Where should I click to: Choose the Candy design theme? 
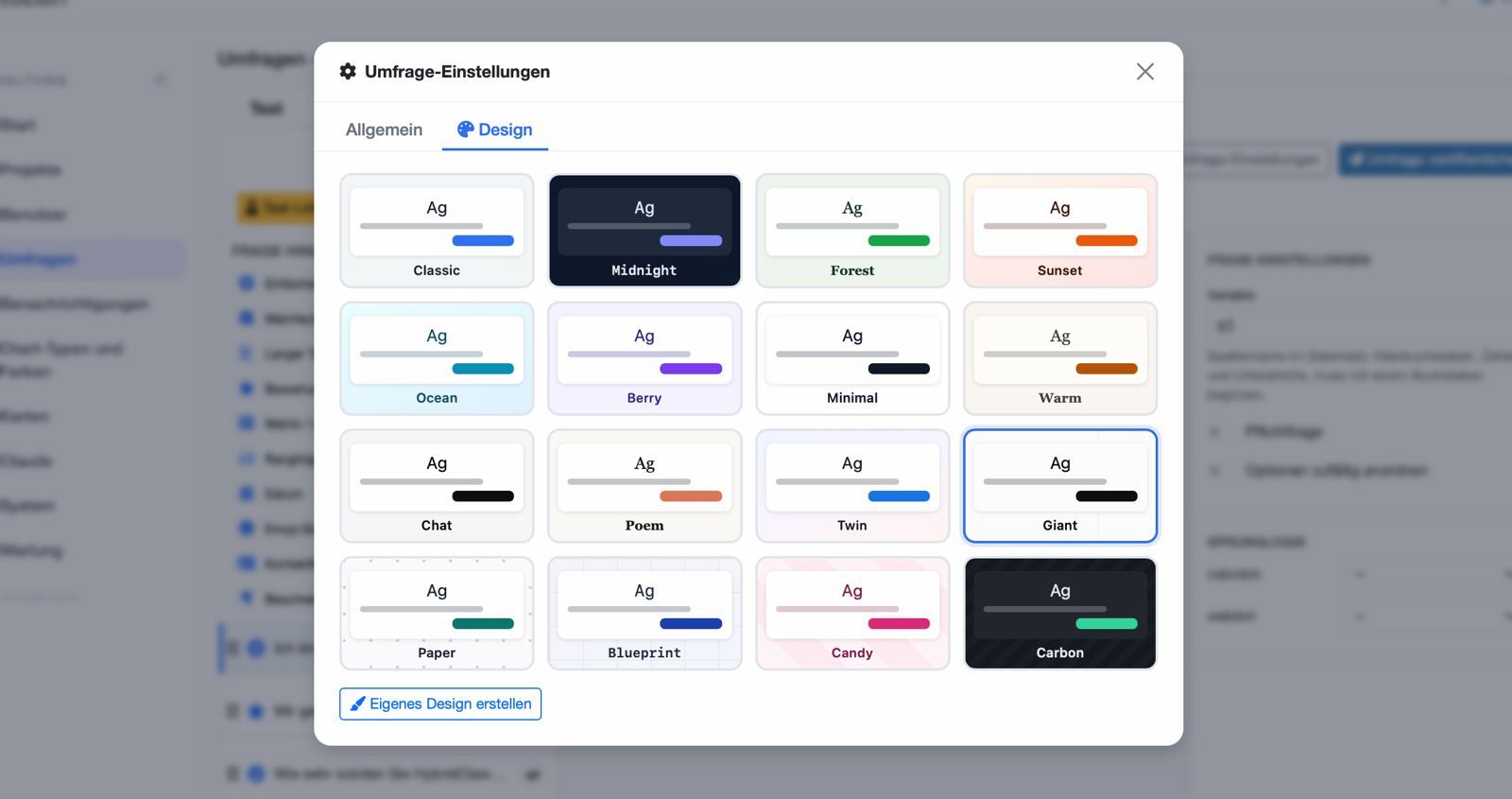tap(852, 614)
